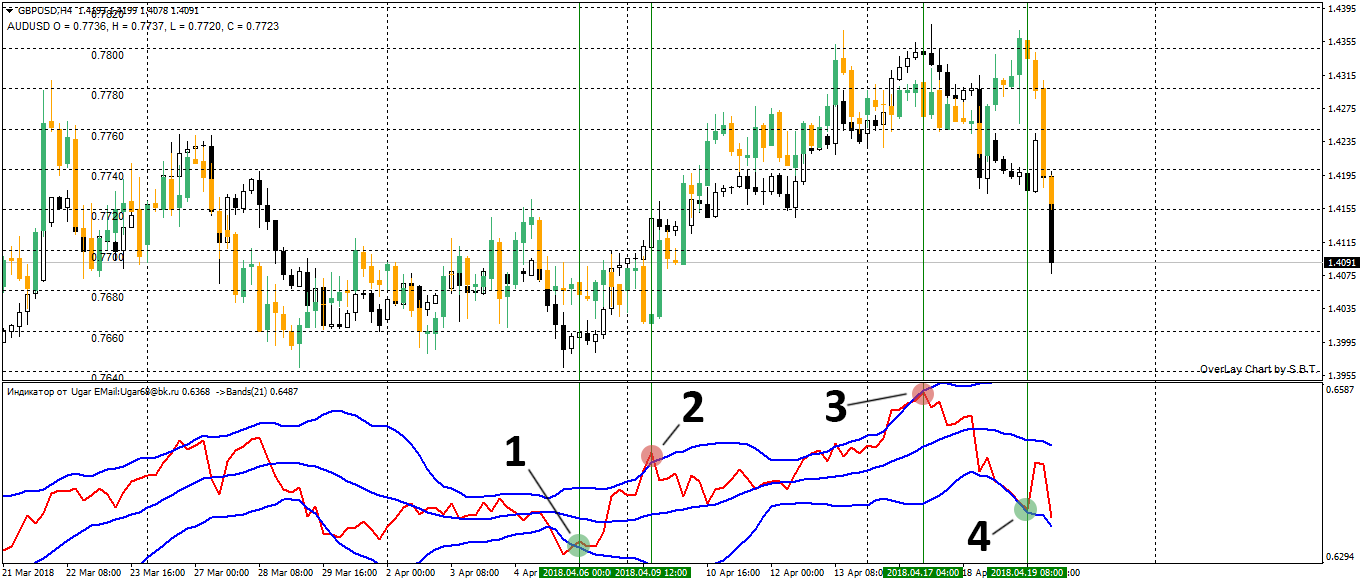Click the 1.3955 price axis label
Image resolution: width=1362 pixels, height=584 pixels.
(1340, 376)
